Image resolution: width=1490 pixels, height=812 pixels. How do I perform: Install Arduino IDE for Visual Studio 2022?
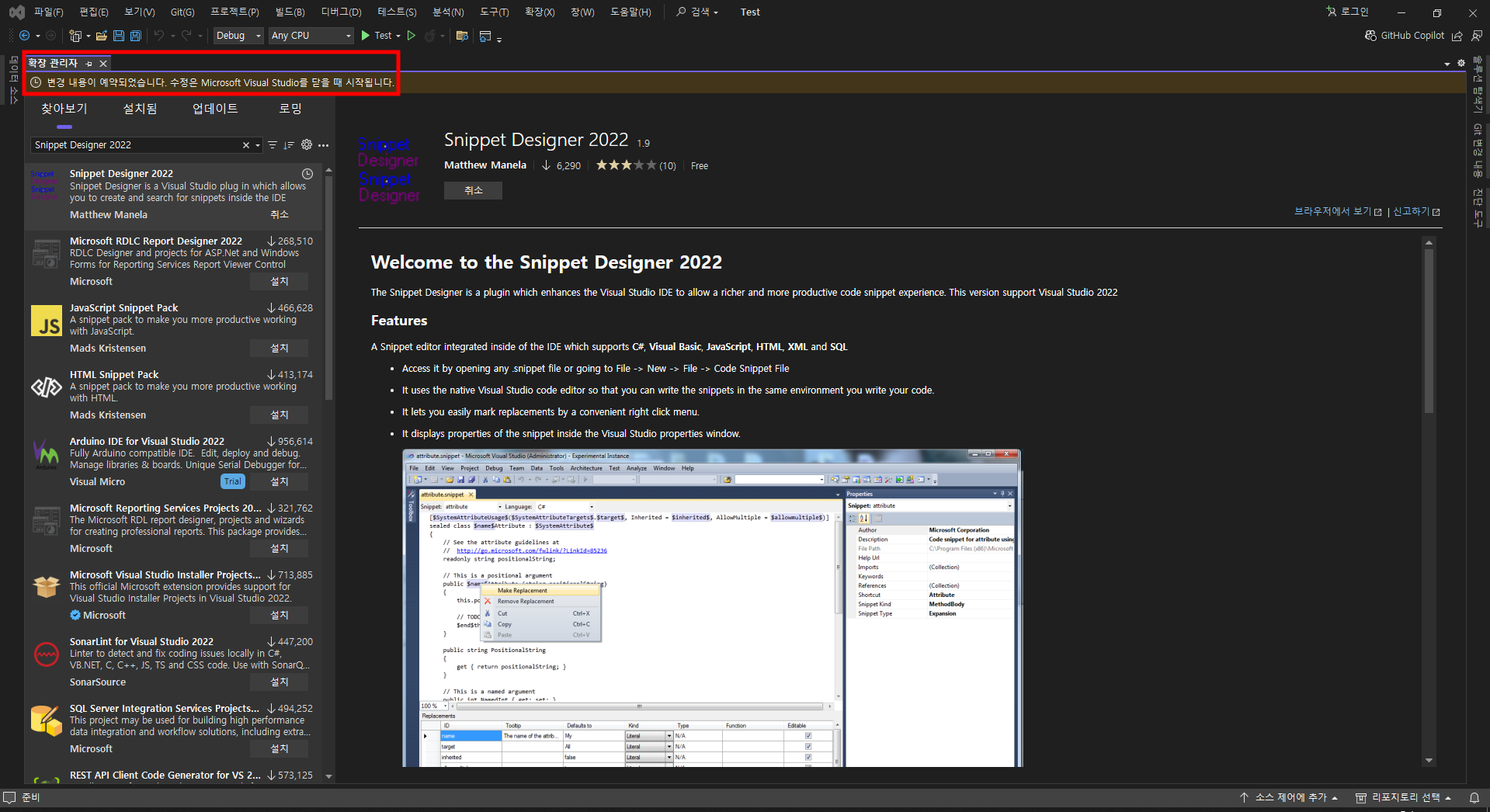(280, 482)
